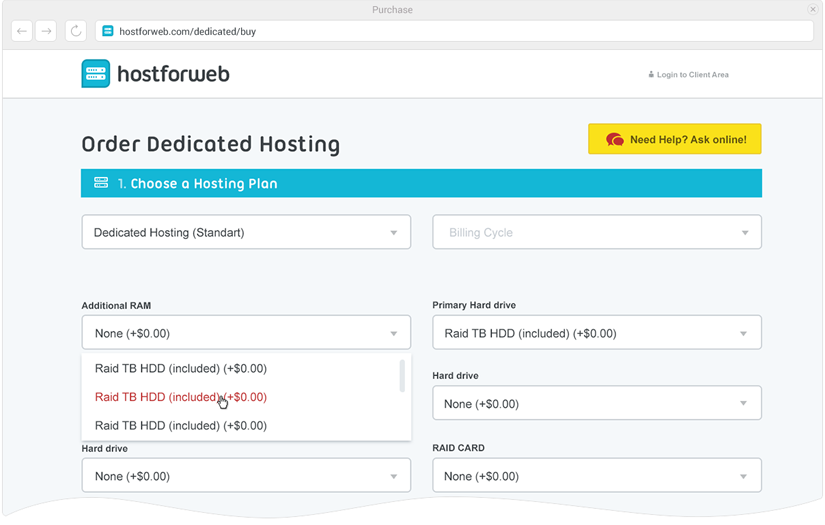Open the Primary Hard drive dropdown
This screenshot has height=525, width=825.
pos(597,332)
